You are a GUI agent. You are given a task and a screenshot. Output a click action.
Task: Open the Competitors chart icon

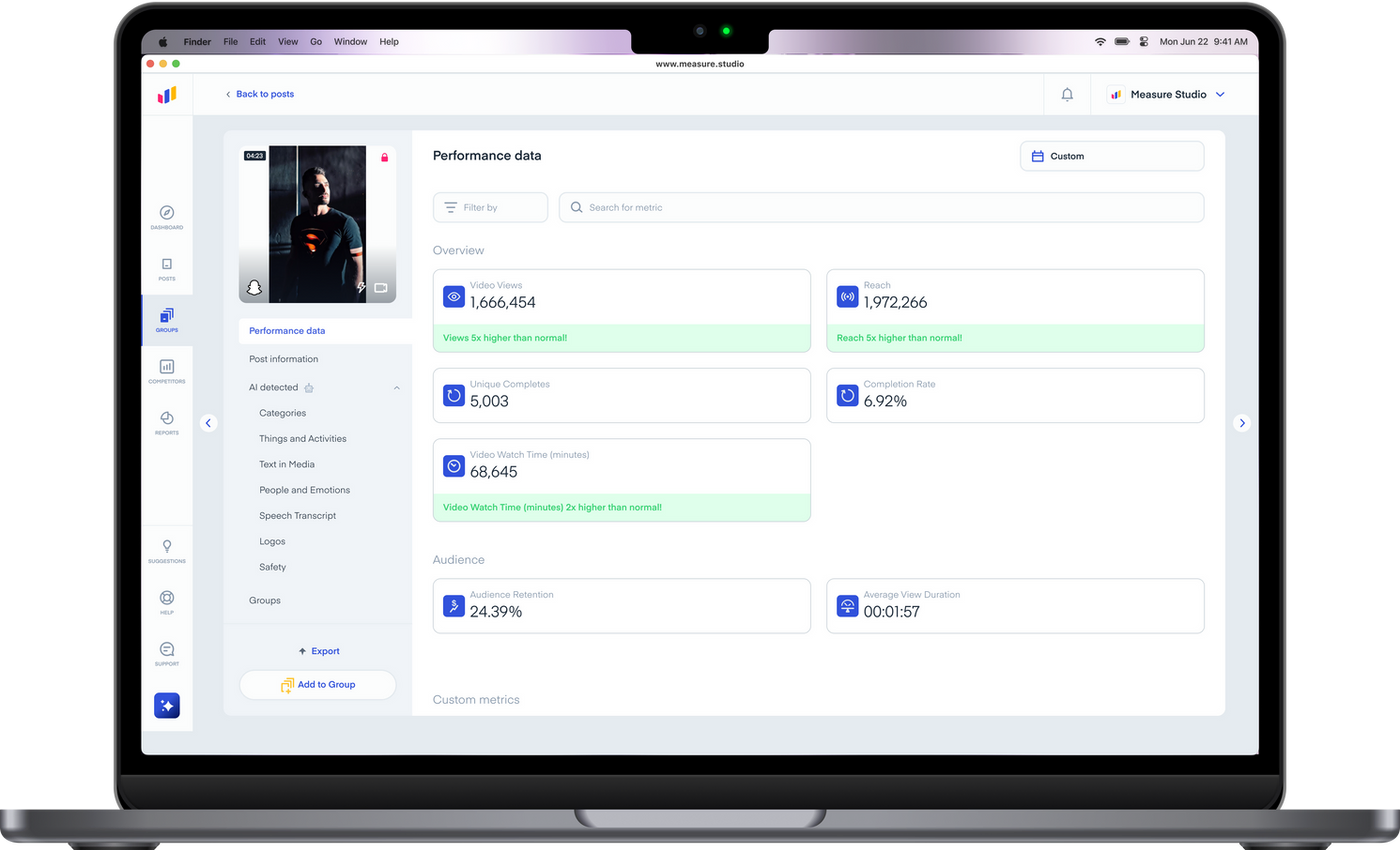point(167,366)
